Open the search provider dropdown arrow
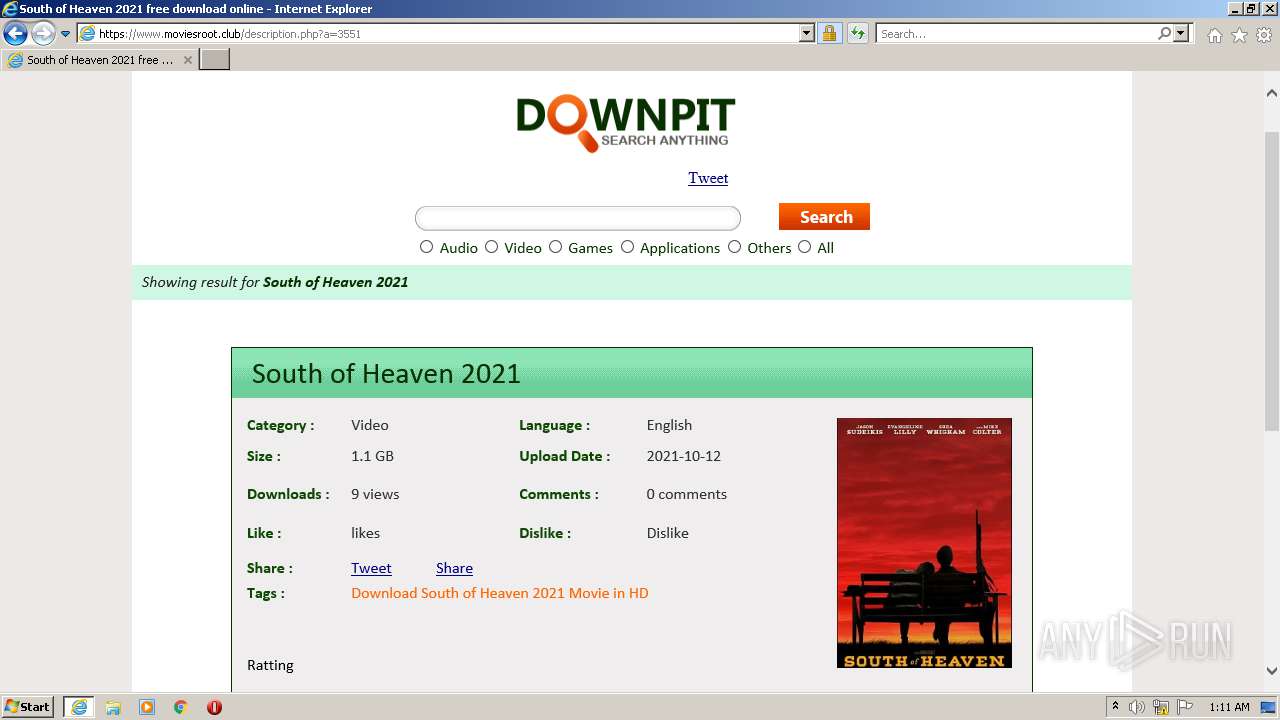The width and height of the screenshot is (1280, 720). [x=1181, y=34]
